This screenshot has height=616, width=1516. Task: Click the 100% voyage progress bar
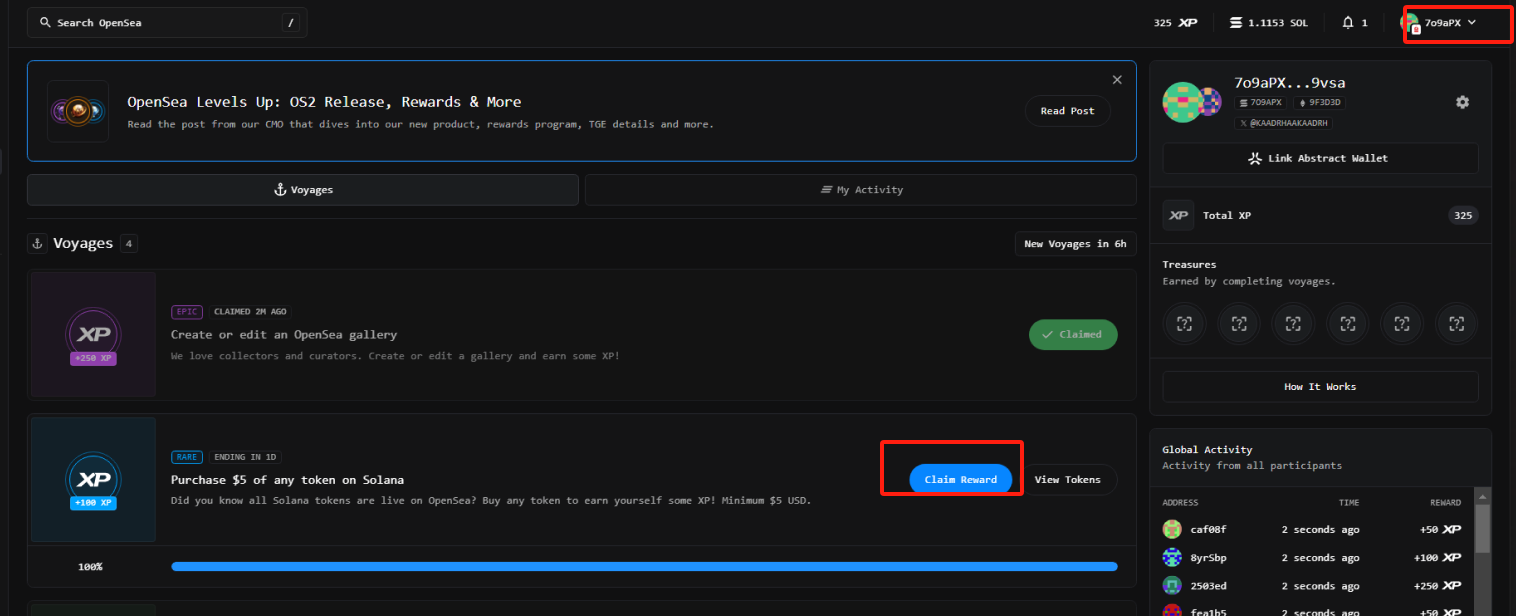(x=644, y=566)
